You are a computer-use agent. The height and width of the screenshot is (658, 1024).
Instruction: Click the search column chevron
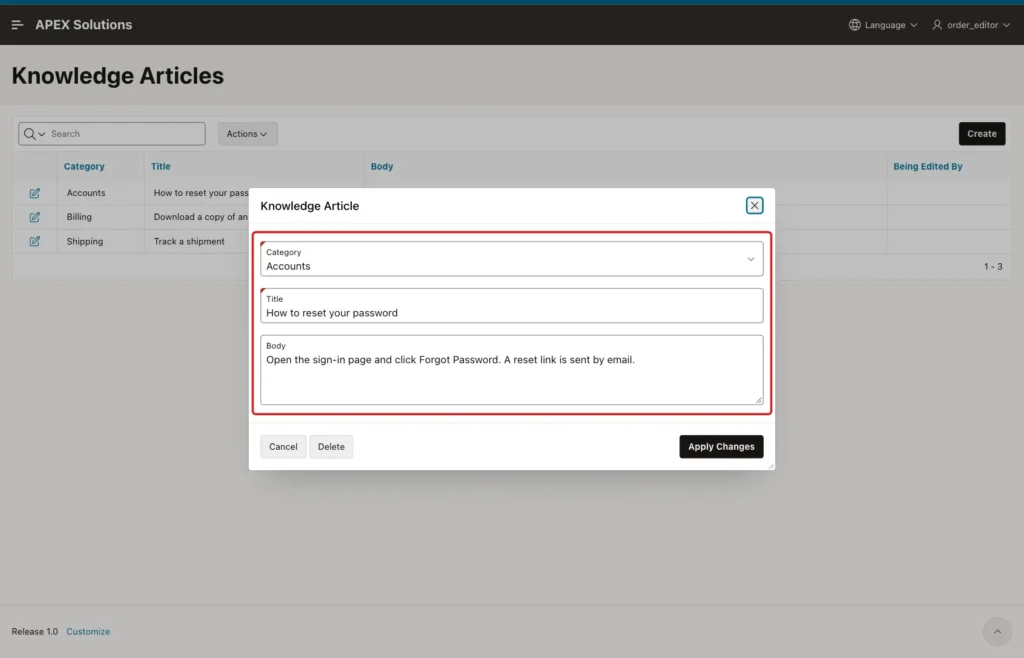42,134
